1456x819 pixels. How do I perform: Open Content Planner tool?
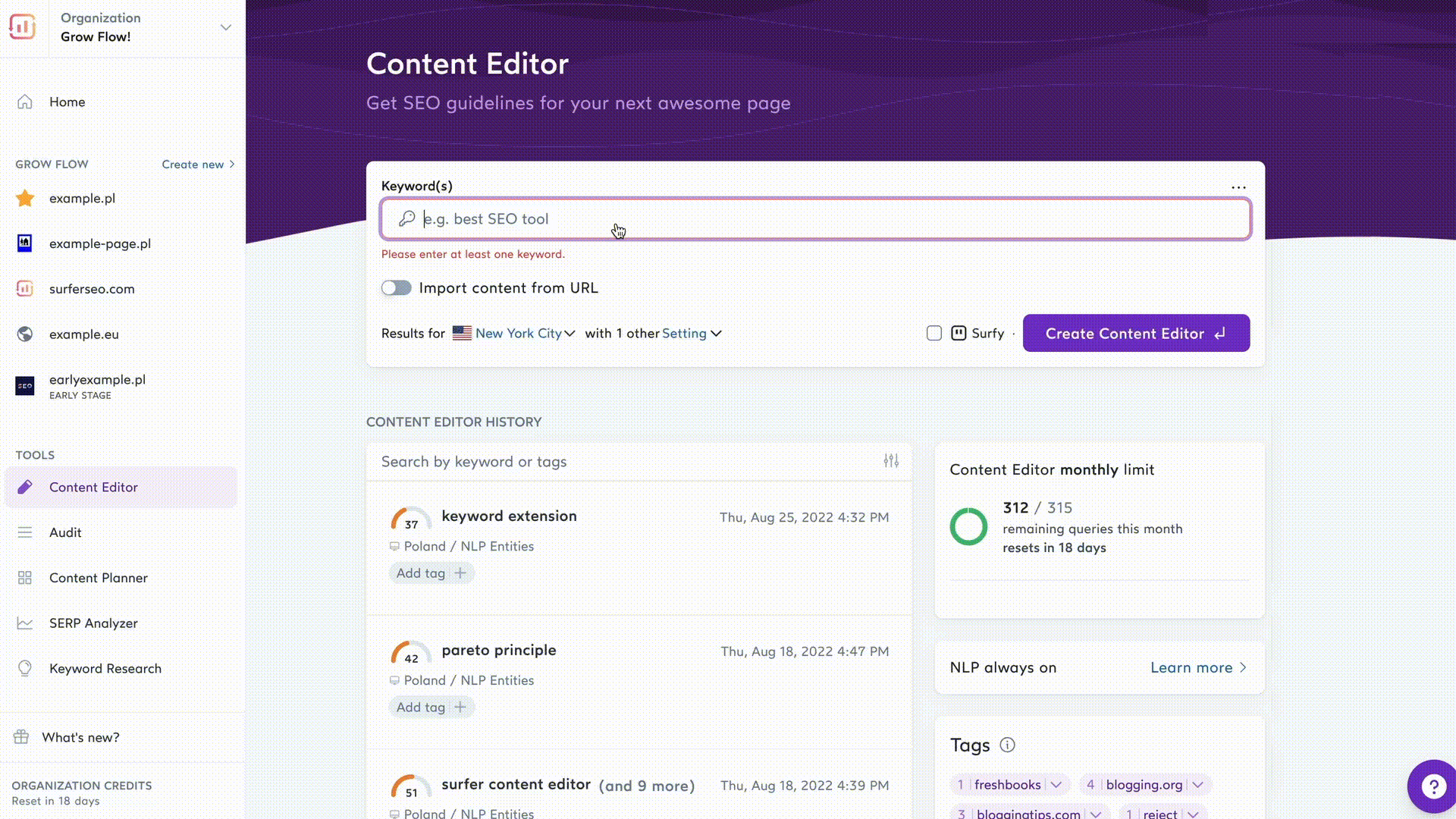(x=99, y=578)
